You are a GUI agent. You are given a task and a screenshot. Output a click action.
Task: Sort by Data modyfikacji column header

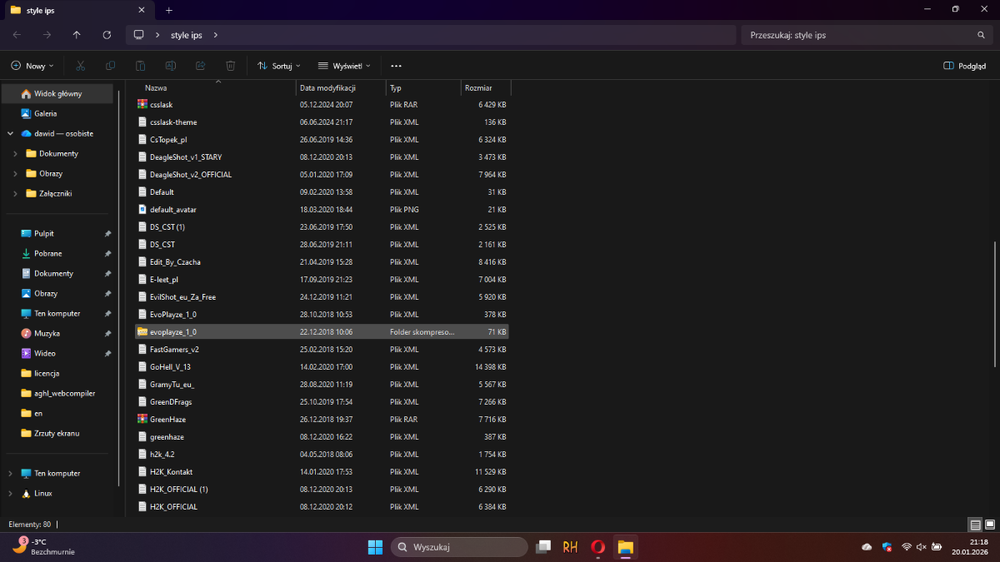point(327,88)
